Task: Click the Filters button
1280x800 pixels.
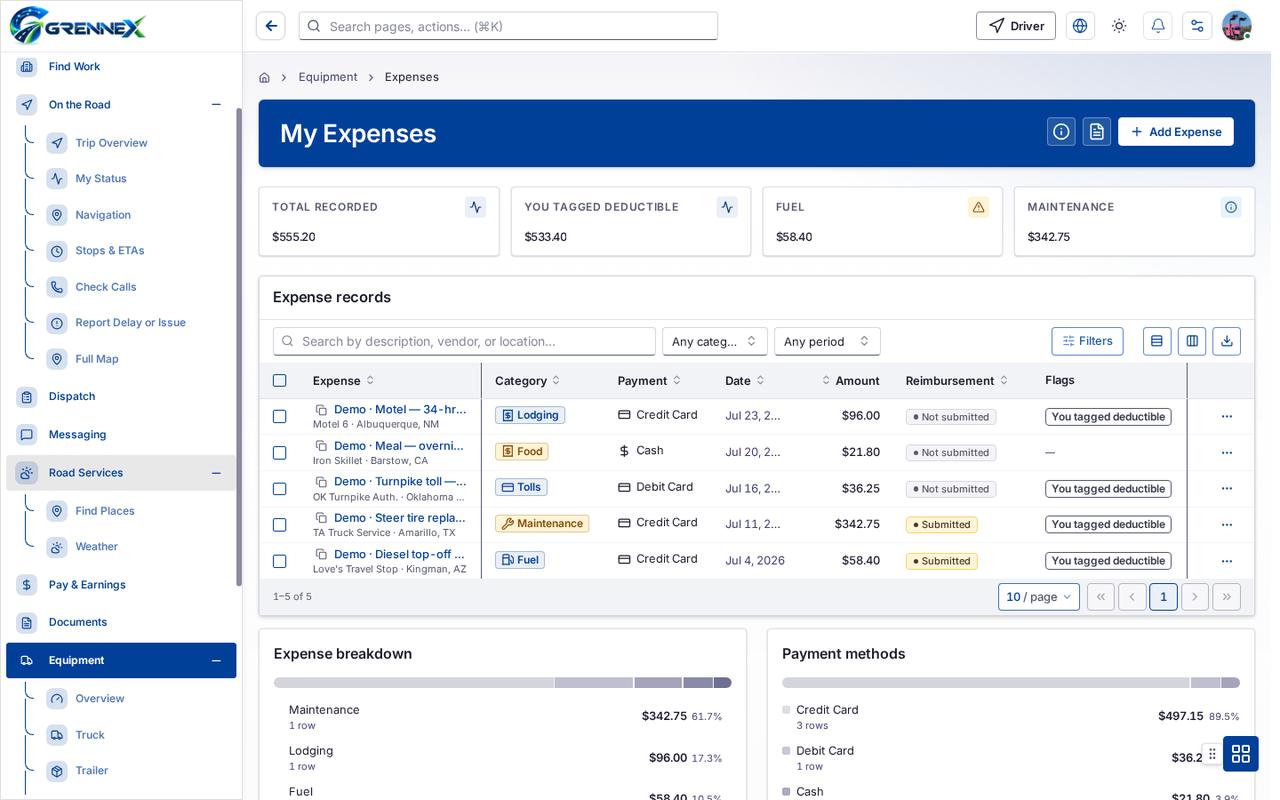Action: coord(1087,341)
